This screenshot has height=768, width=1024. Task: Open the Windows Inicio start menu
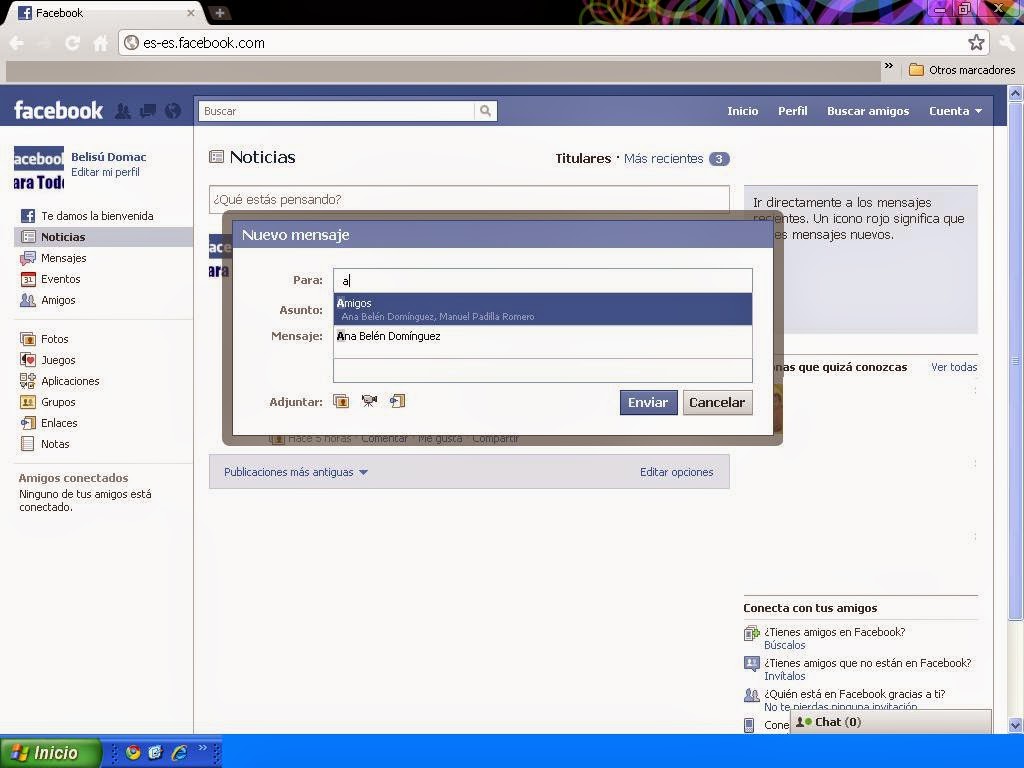click(50, 752)
